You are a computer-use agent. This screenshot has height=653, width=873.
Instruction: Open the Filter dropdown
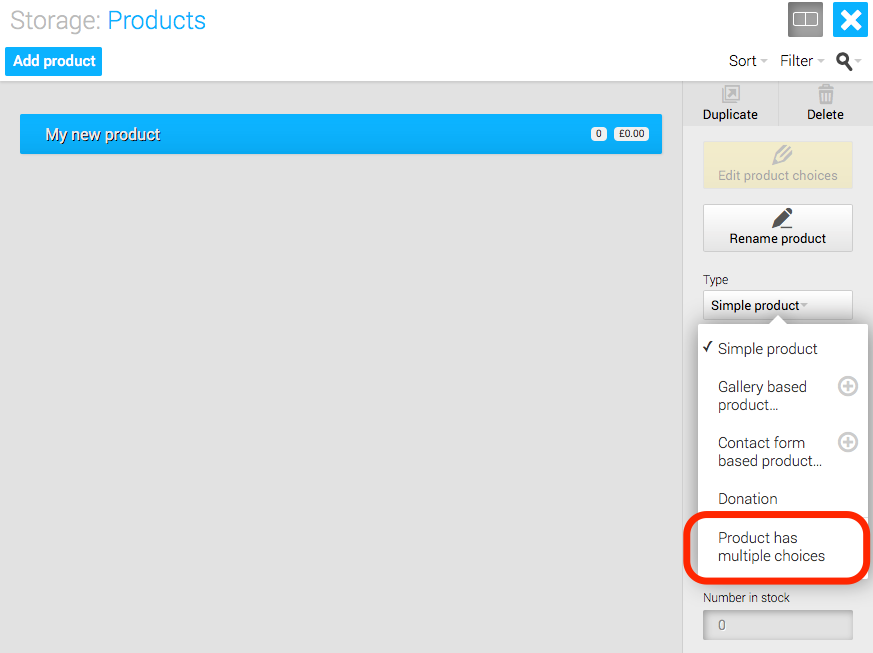802,61
